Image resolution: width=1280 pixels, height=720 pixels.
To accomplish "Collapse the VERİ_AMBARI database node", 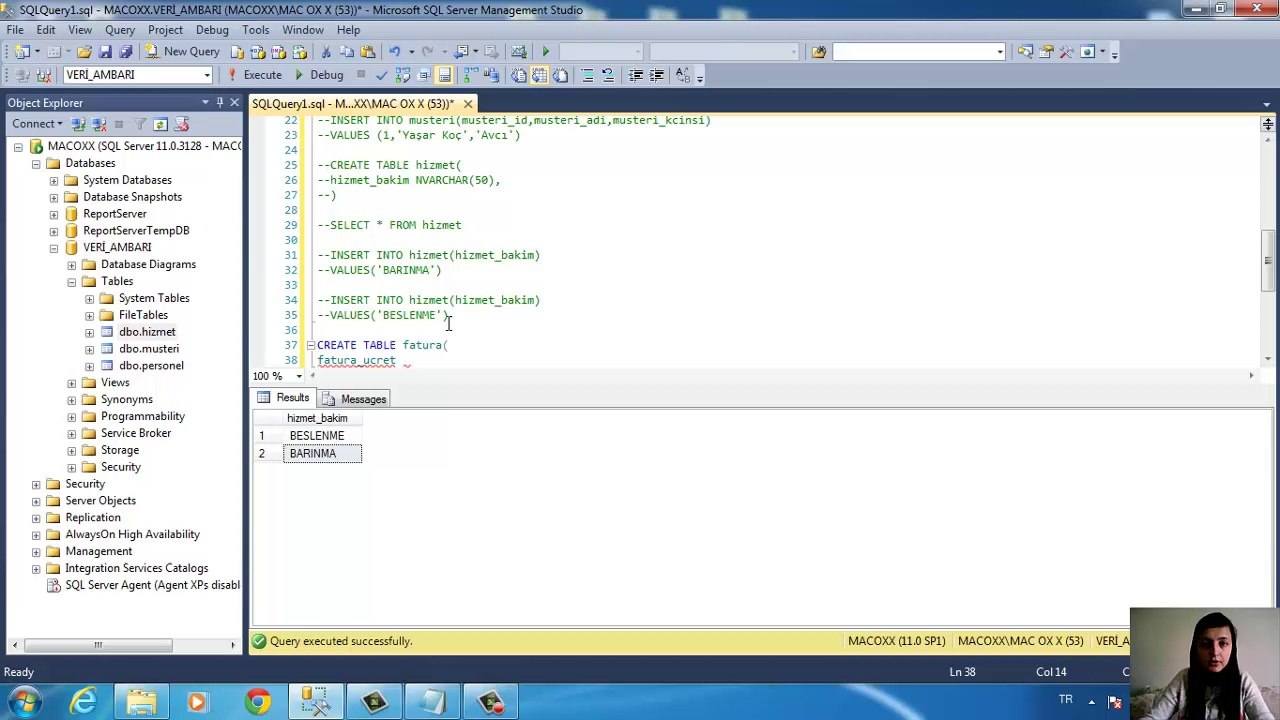I will click(x=54, y=248).
